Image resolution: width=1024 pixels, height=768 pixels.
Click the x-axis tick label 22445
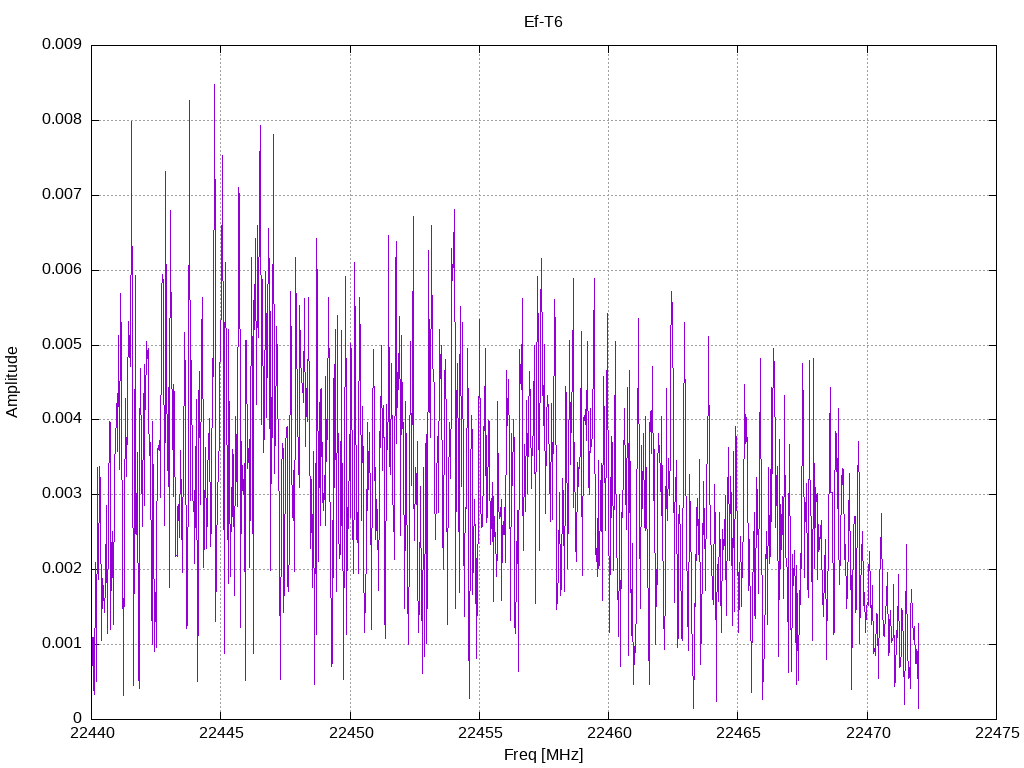(221, 733)
